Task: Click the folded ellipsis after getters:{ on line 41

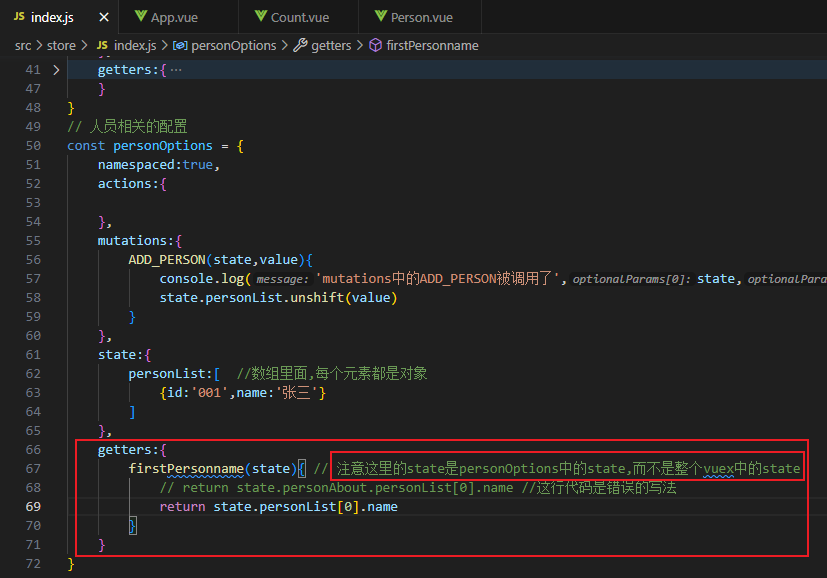Action: point(176,70)
